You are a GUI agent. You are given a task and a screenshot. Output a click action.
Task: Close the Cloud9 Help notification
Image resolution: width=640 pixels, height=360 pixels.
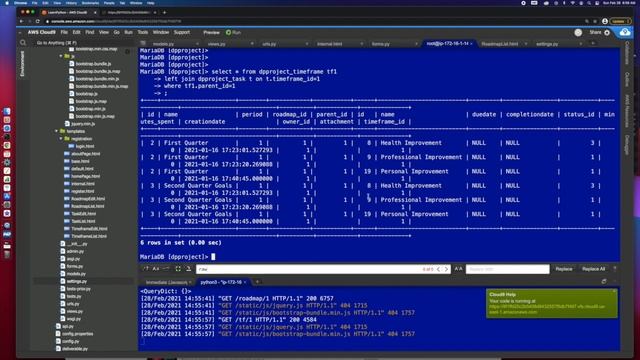pyautogui.click(x=614, y=291)
